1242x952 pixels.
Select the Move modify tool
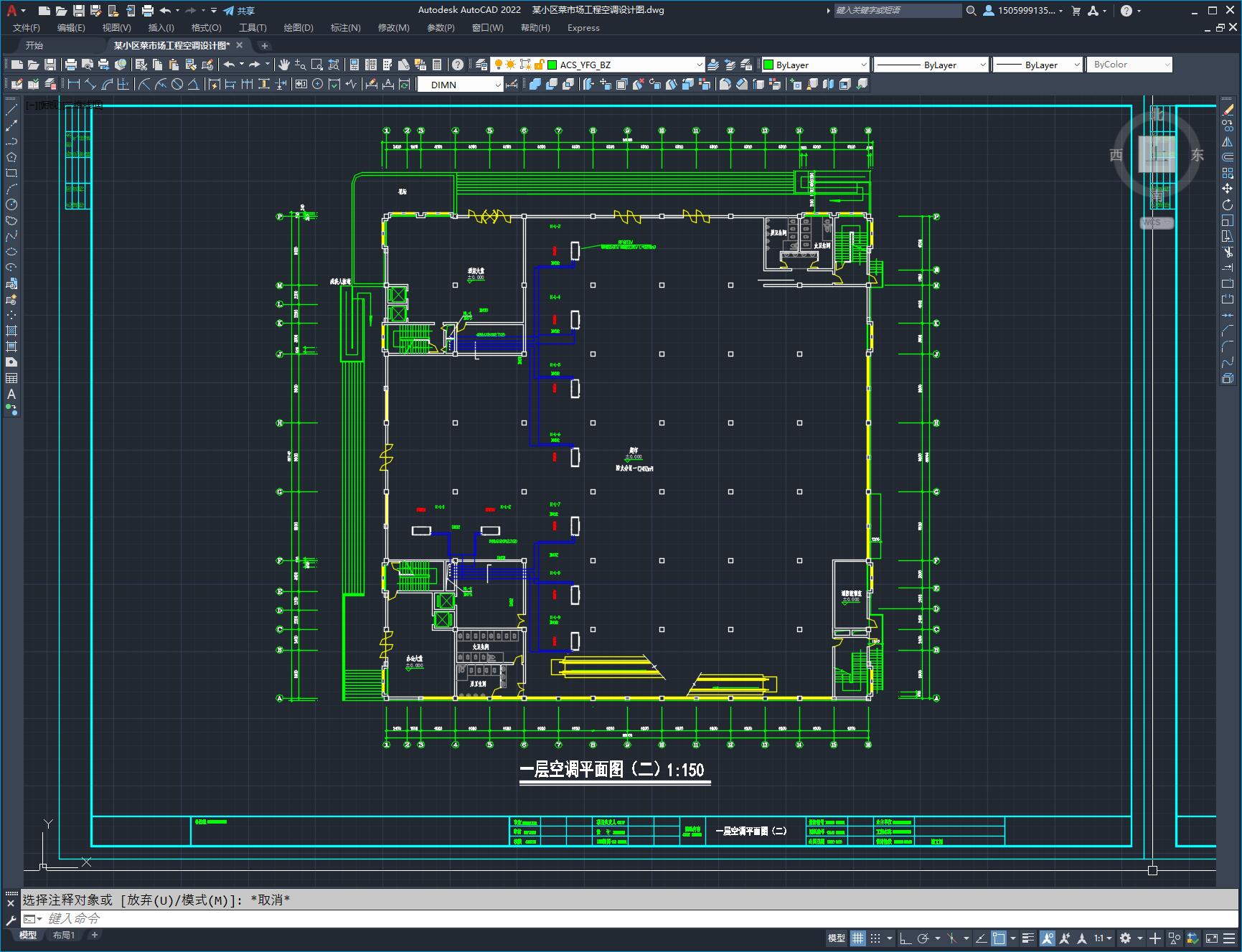[1228, 189]
